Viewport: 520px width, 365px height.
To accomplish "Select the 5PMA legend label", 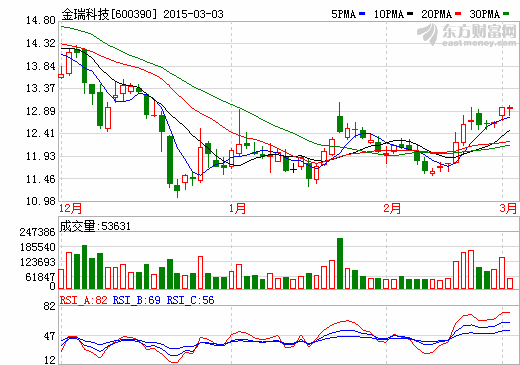I will point(343,14).
